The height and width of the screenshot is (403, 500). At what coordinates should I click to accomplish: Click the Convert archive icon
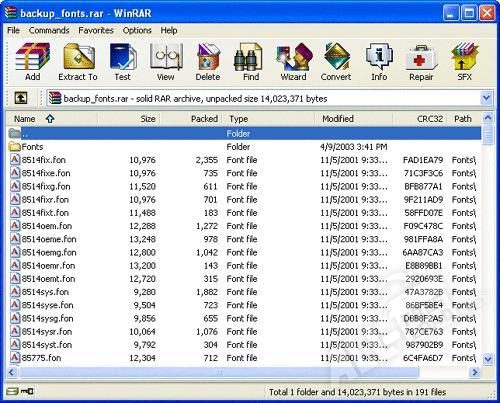336,62
